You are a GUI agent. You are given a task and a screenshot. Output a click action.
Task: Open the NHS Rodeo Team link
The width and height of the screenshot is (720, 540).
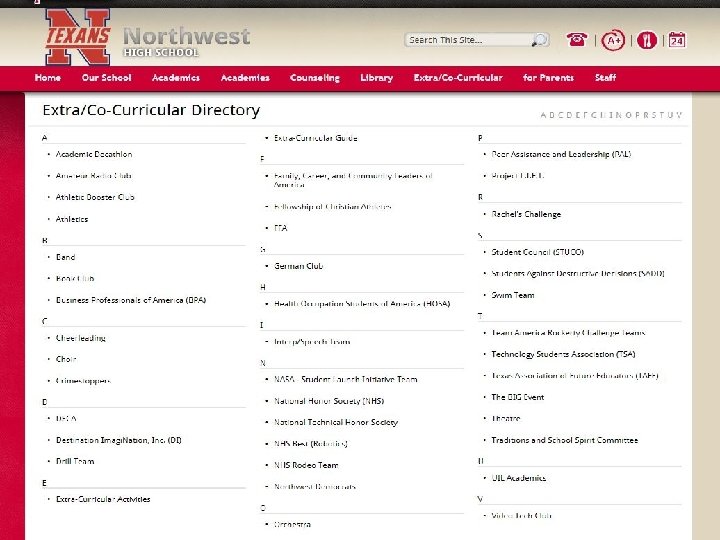pos(306,465)
